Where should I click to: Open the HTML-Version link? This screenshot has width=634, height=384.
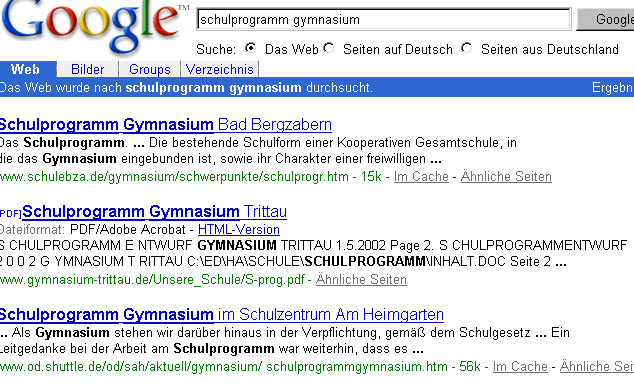pyautogui.click(x=239, y=230)
